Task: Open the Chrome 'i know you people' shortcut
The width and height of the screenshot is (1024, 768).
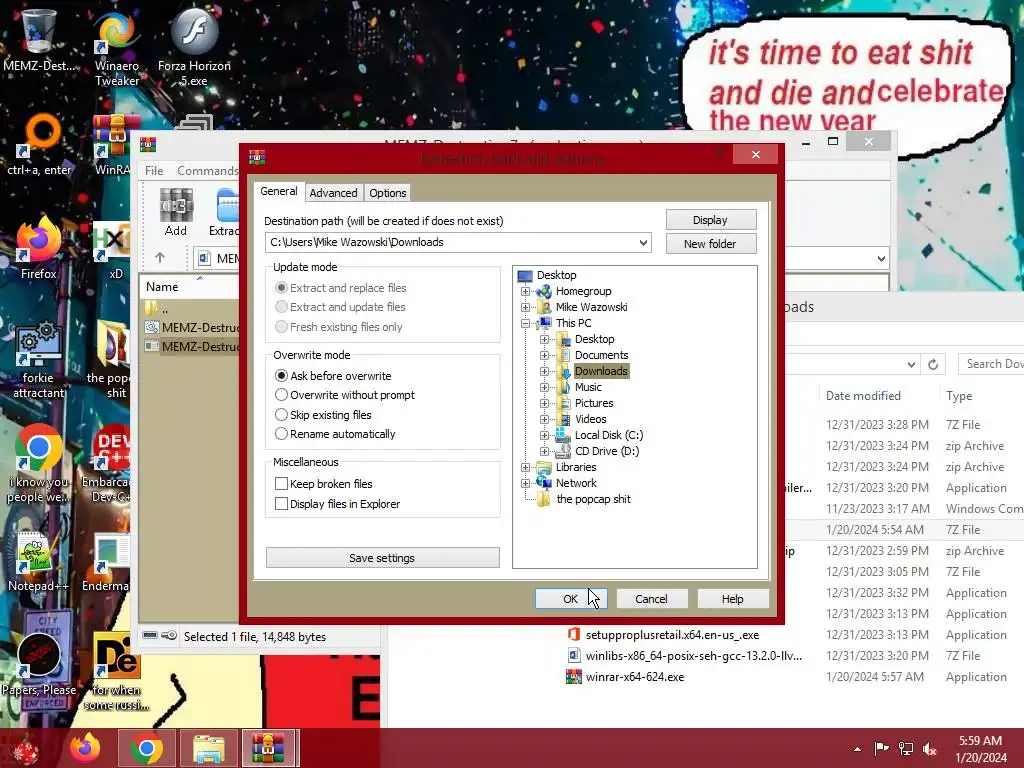Action: click(39, 464)
